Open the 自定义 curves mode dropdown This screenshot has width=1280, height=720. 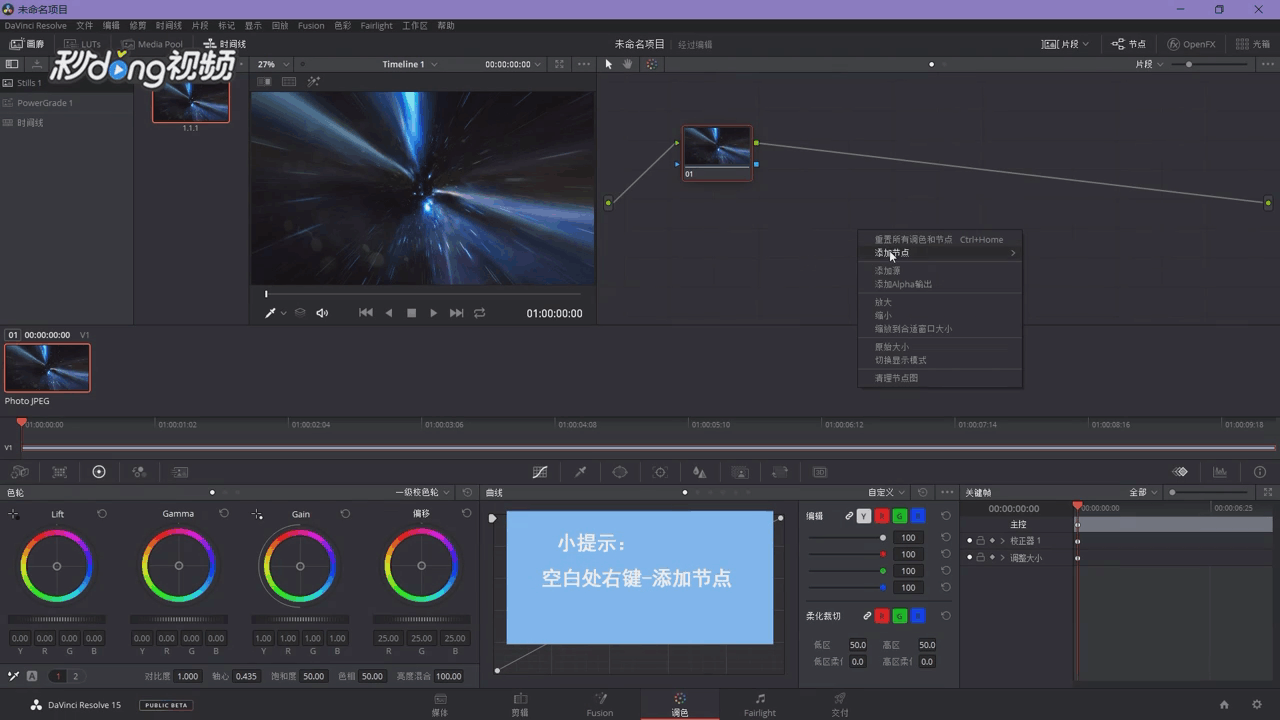886,493
